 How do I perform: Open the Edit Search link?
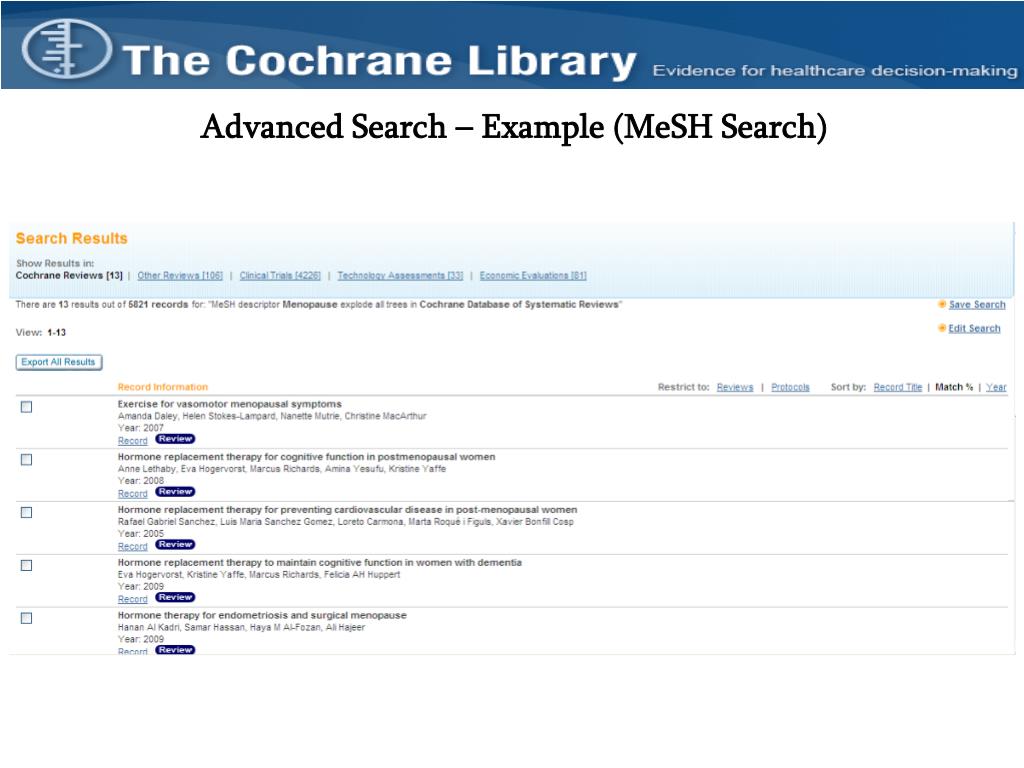(x=974, y=328)
